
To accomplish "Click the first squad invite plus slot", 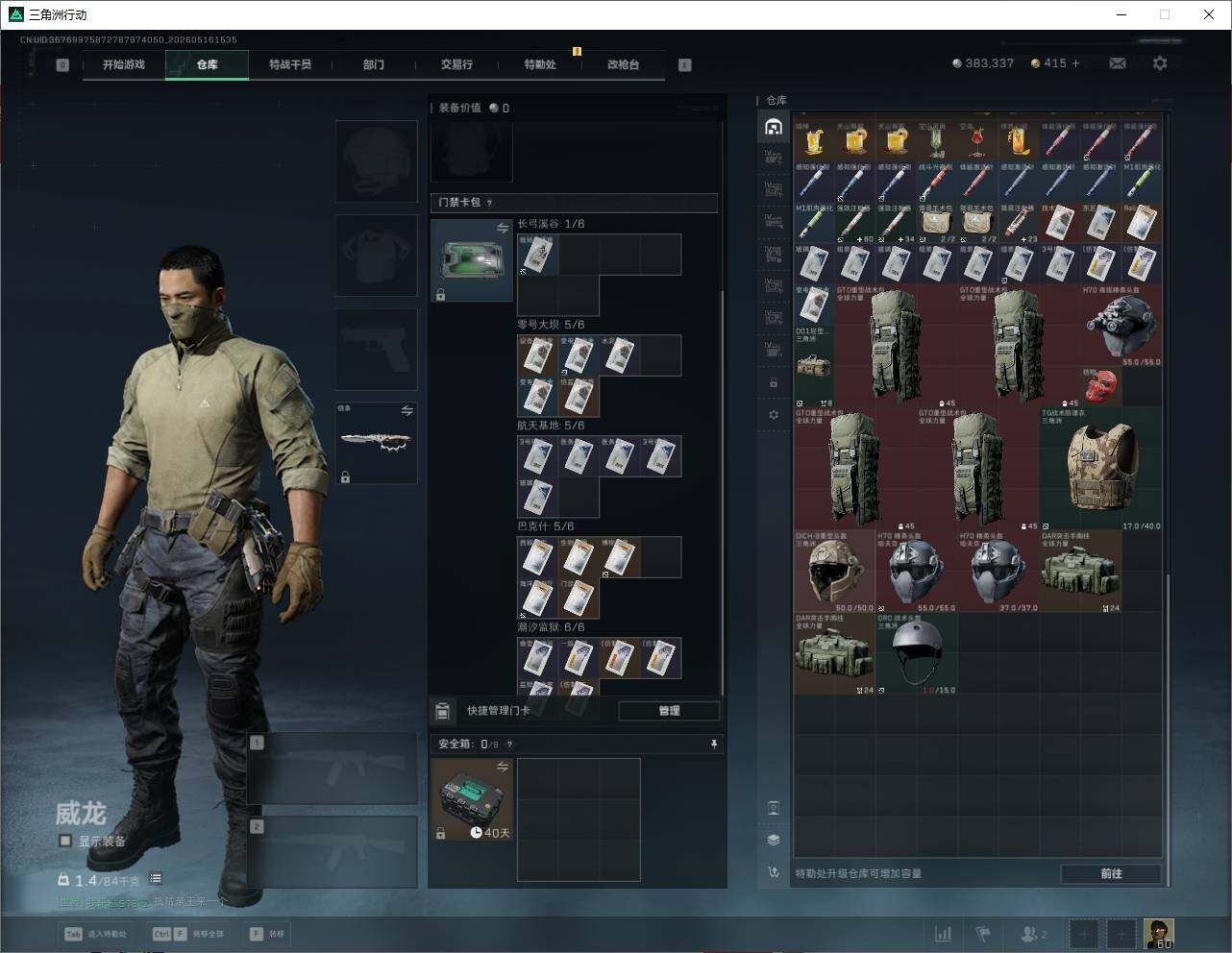I will [1084, 934].
